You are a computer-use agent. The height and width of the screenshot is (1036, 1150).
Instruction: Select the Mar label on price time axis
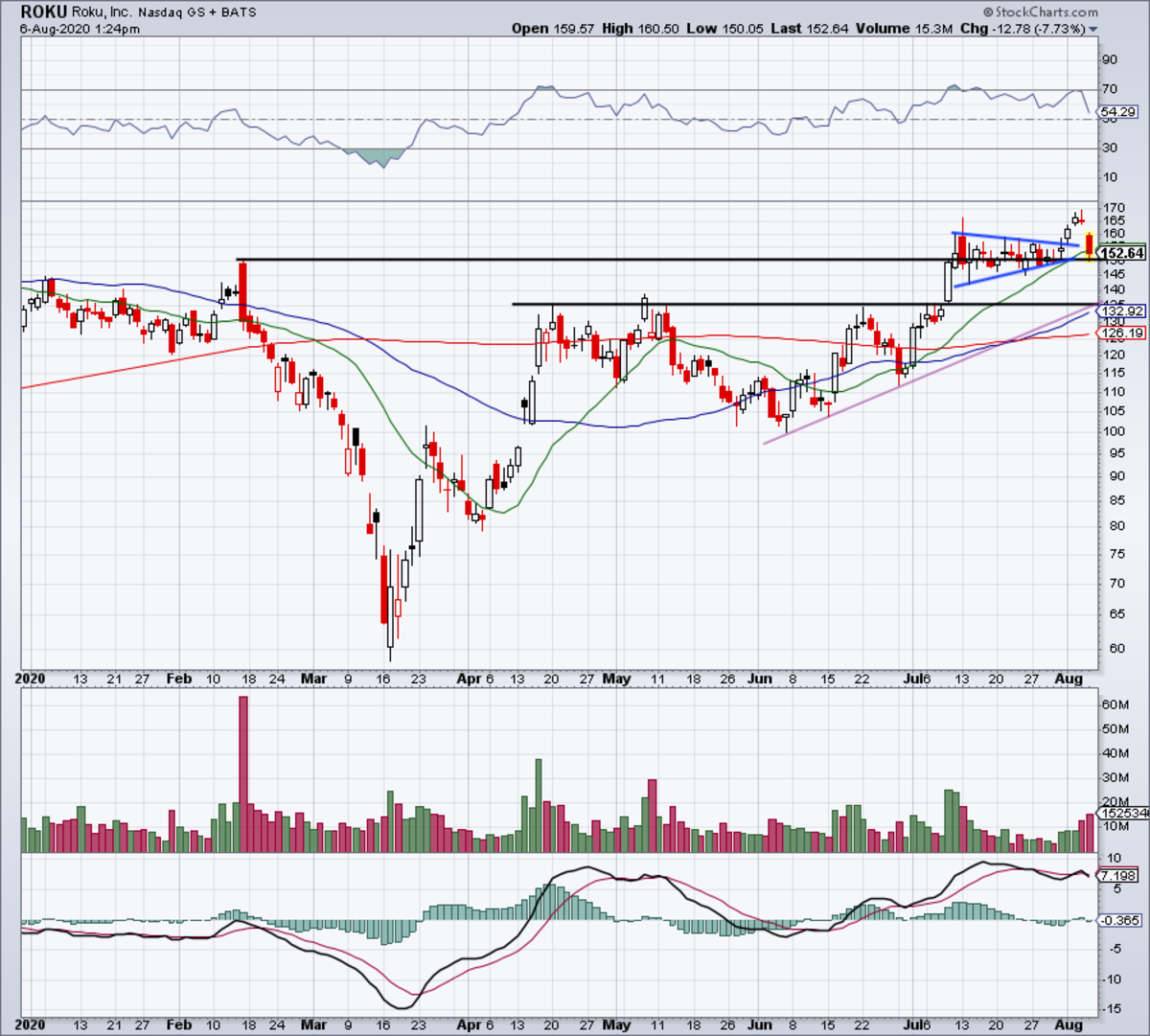click(313, 679)
